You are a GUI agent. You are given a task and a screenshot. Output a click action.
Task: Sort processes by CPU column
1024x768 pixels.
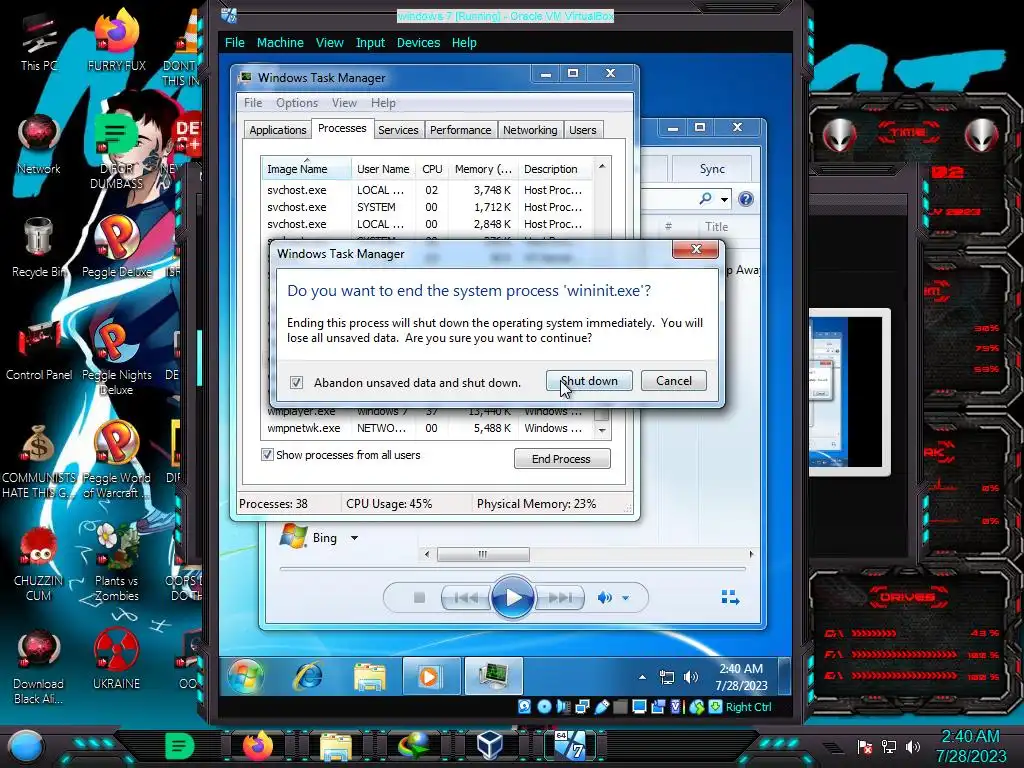pyautogui.click(x=432, y=169)
